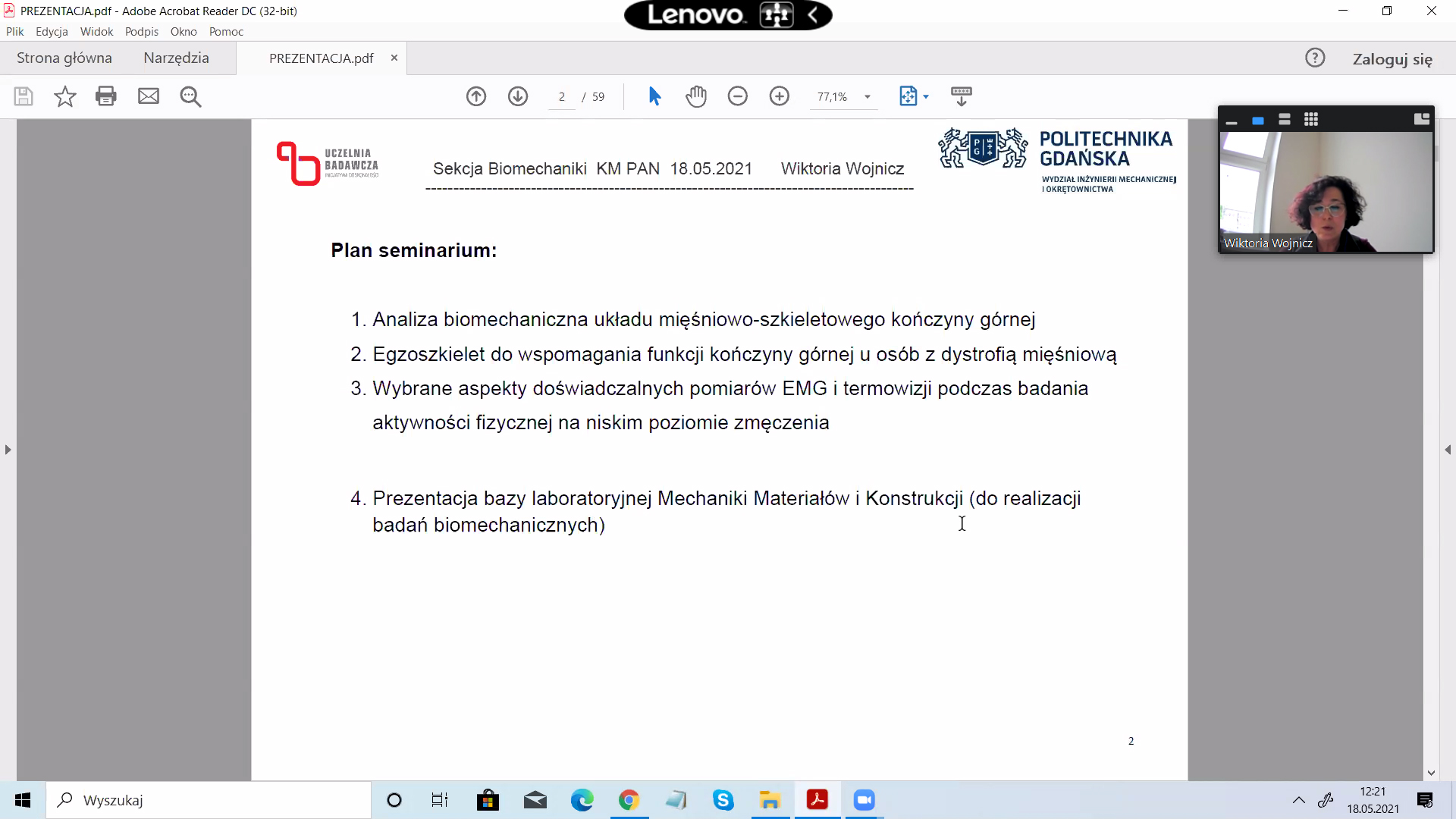1456x819 pixels.
Task: Click the page number field
Action: (562, 97)
